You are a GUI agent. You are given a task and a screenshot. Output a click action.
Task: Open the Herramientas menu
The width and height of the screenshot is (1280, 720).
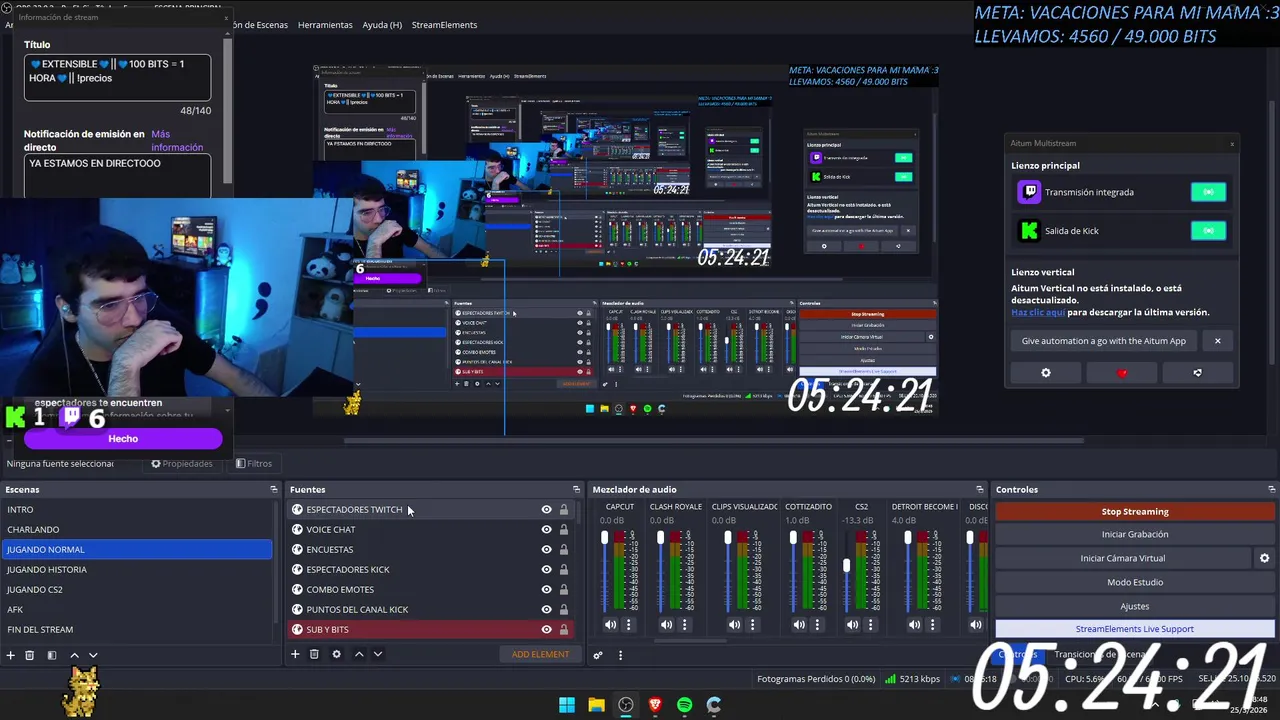point(325,25)
